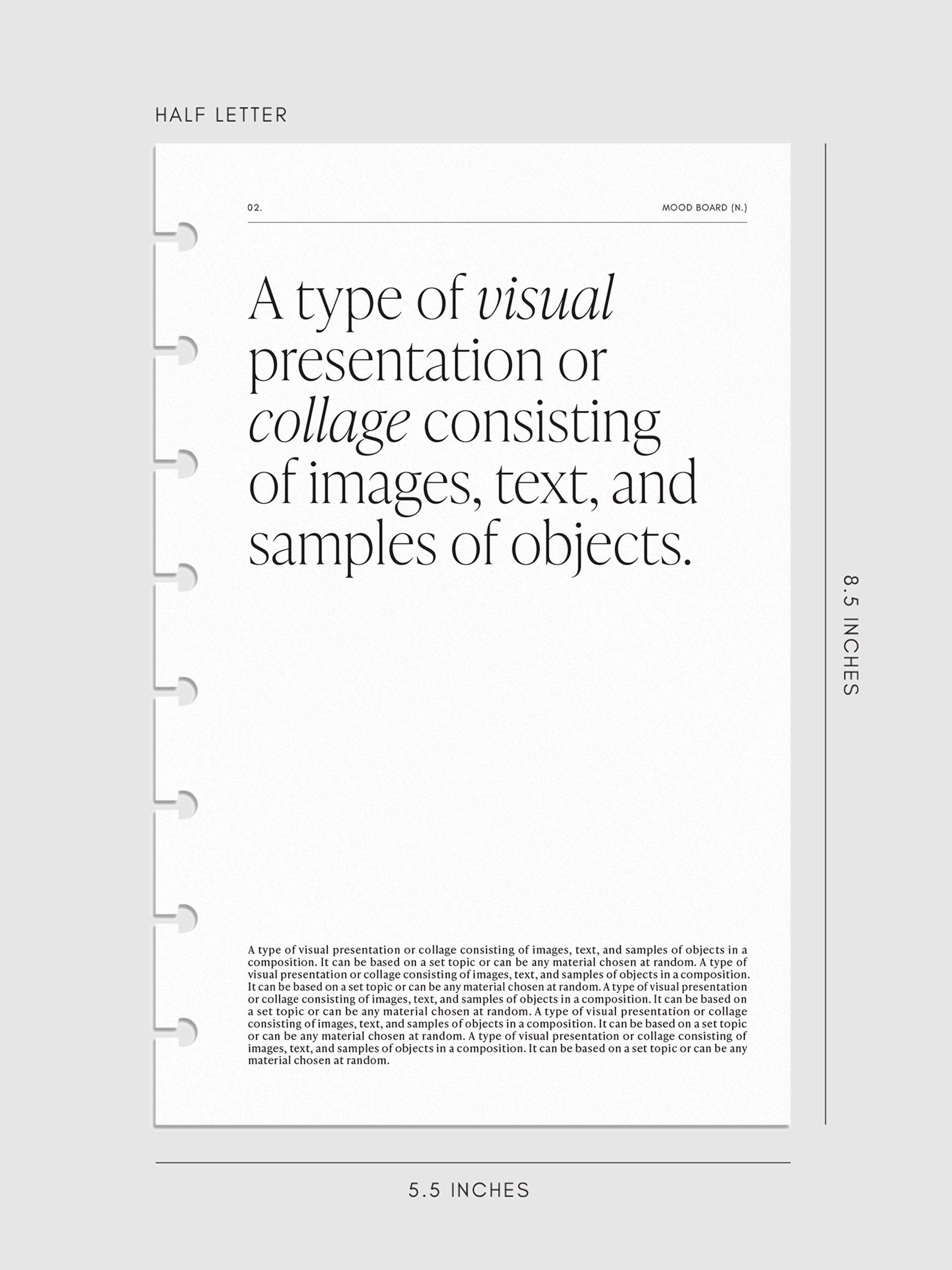Select the word objects ending the headline
Image resolution: width=952 pixels, height=1270 pixels.
(x=600, y=546)
